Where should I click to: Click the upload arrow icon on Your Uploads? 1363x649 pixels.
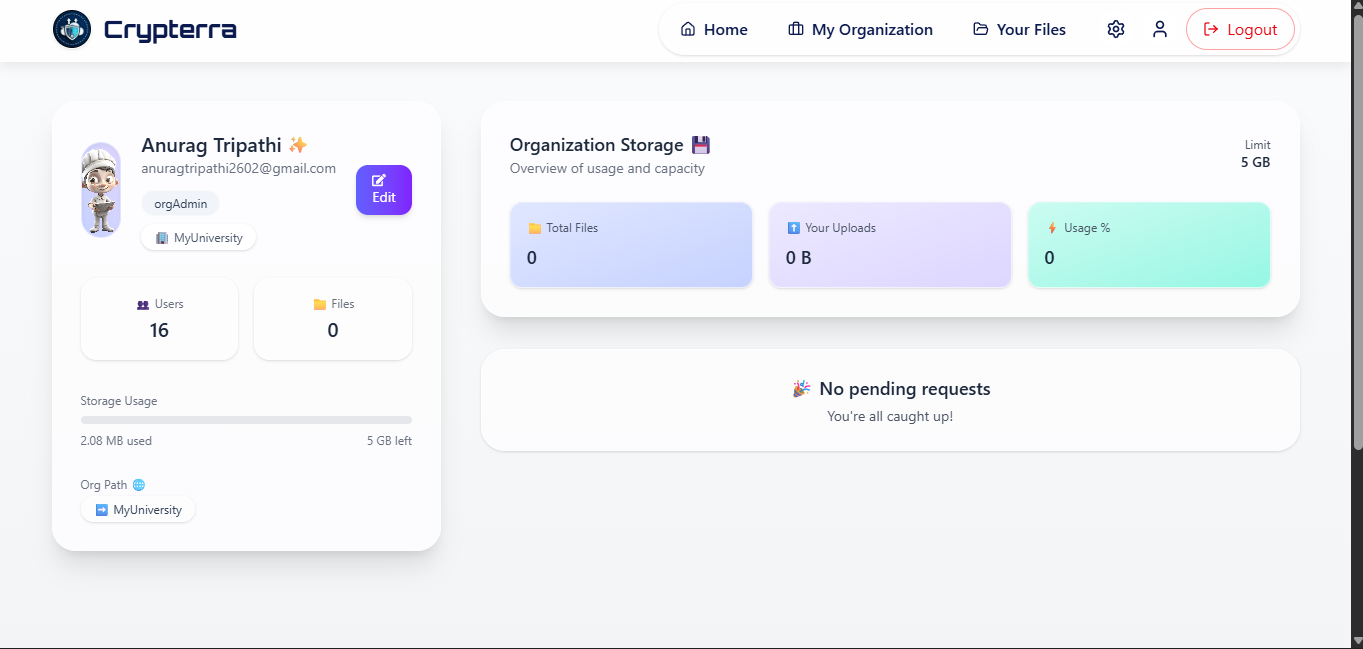point(794,228)
